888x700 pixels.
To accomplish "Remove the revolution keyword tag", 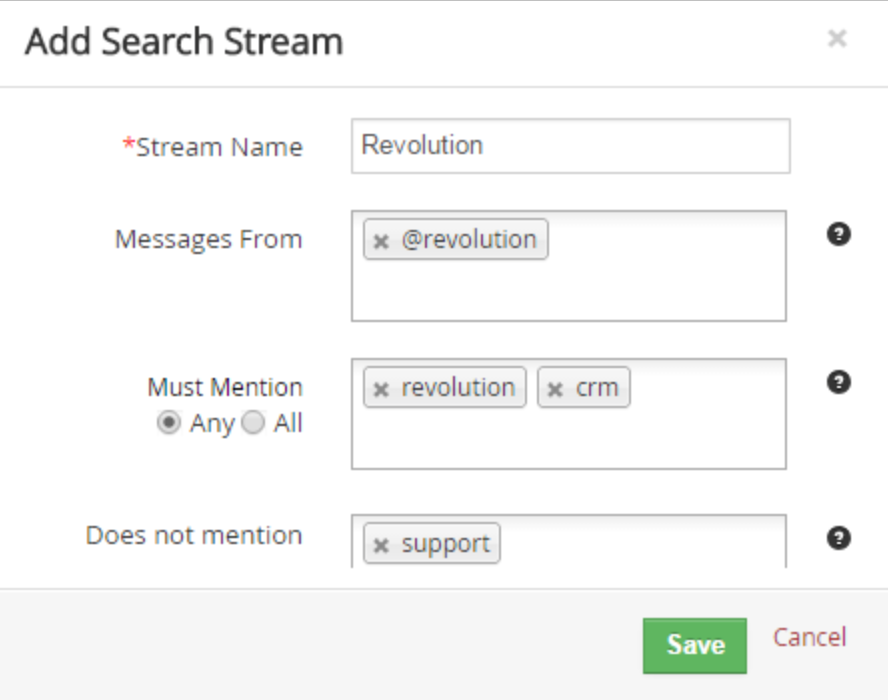I will (x=381, y=389).
